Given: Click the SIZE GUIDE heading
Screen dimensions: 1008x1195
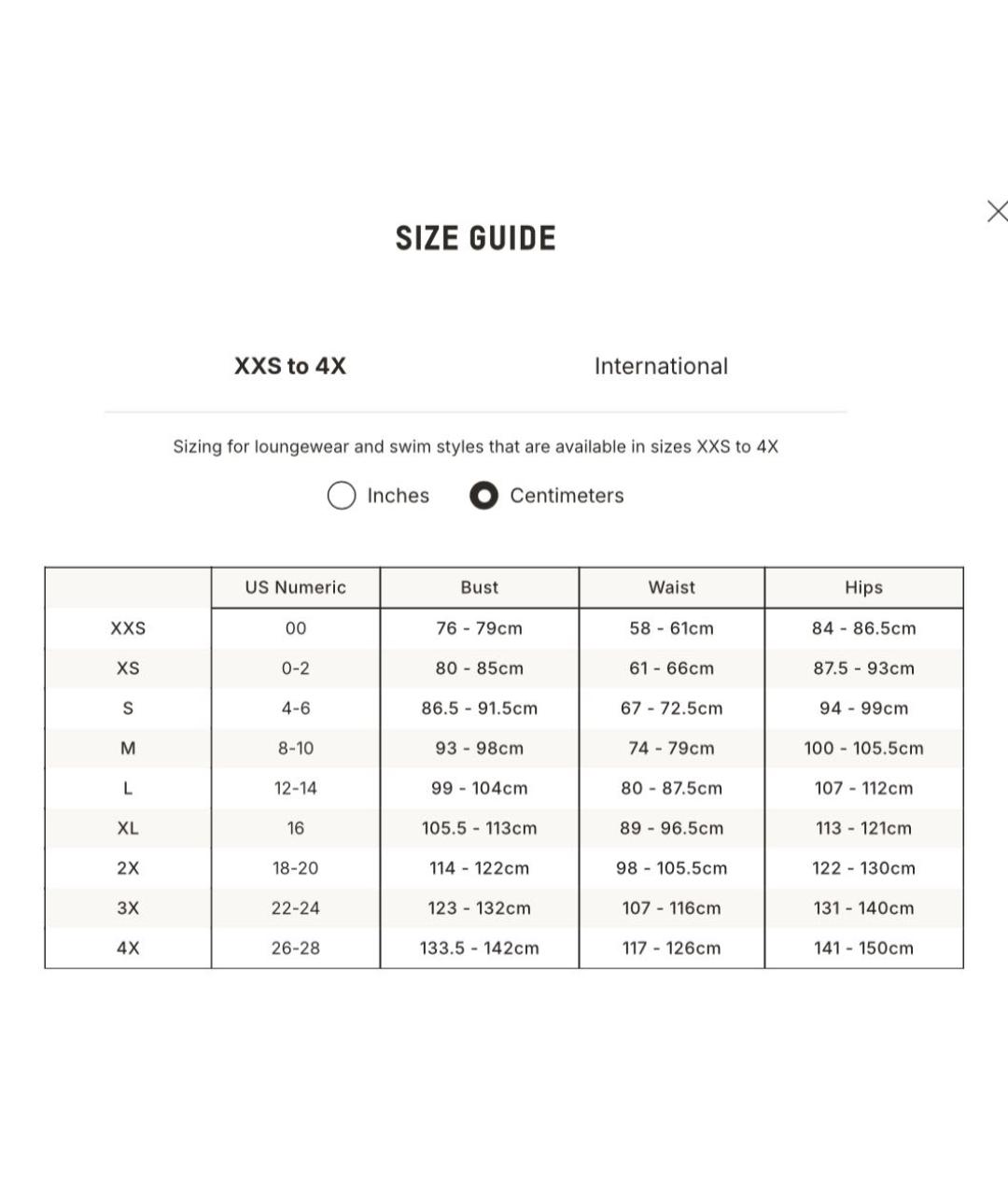Looking at the screenshot, I should 475,238.
